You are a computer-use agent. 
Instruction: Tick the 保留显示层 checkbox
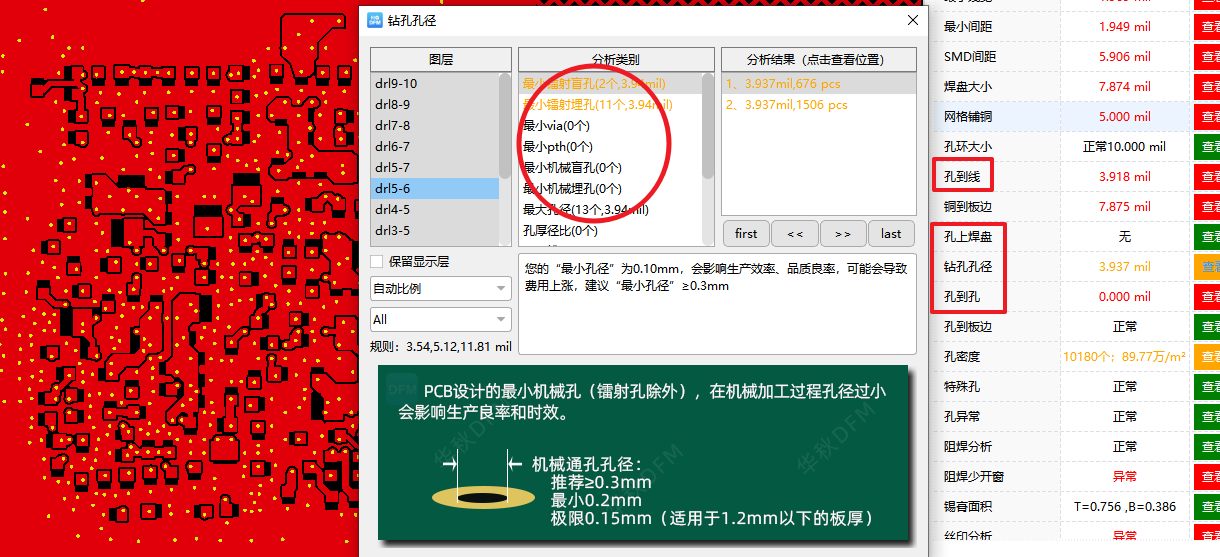[x=377, y=262]
